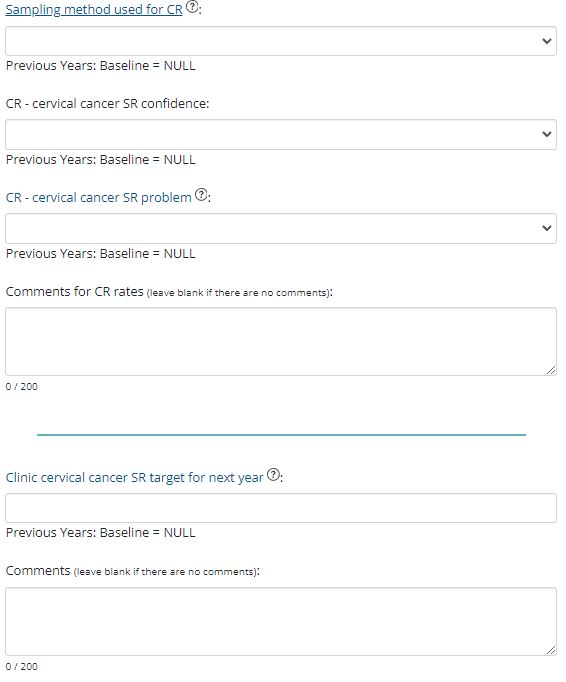Click the 'CR - cervical cancer SR confidence' label
This screenshot has width=566, height=682.
point(107,104)
